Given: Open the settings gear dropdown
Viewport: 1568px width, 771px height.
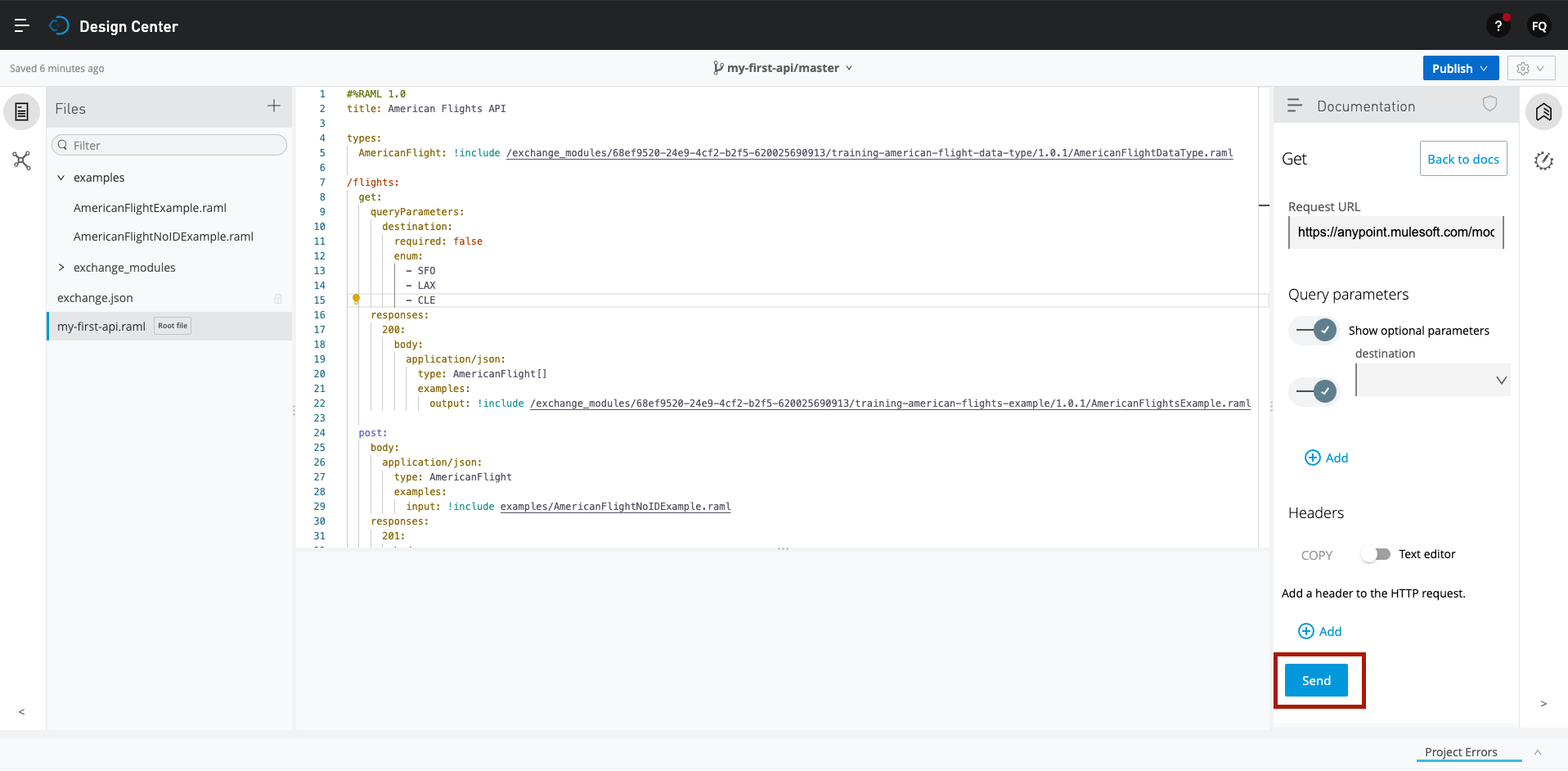Looking at the screenshot, I should click(1531, 68).
